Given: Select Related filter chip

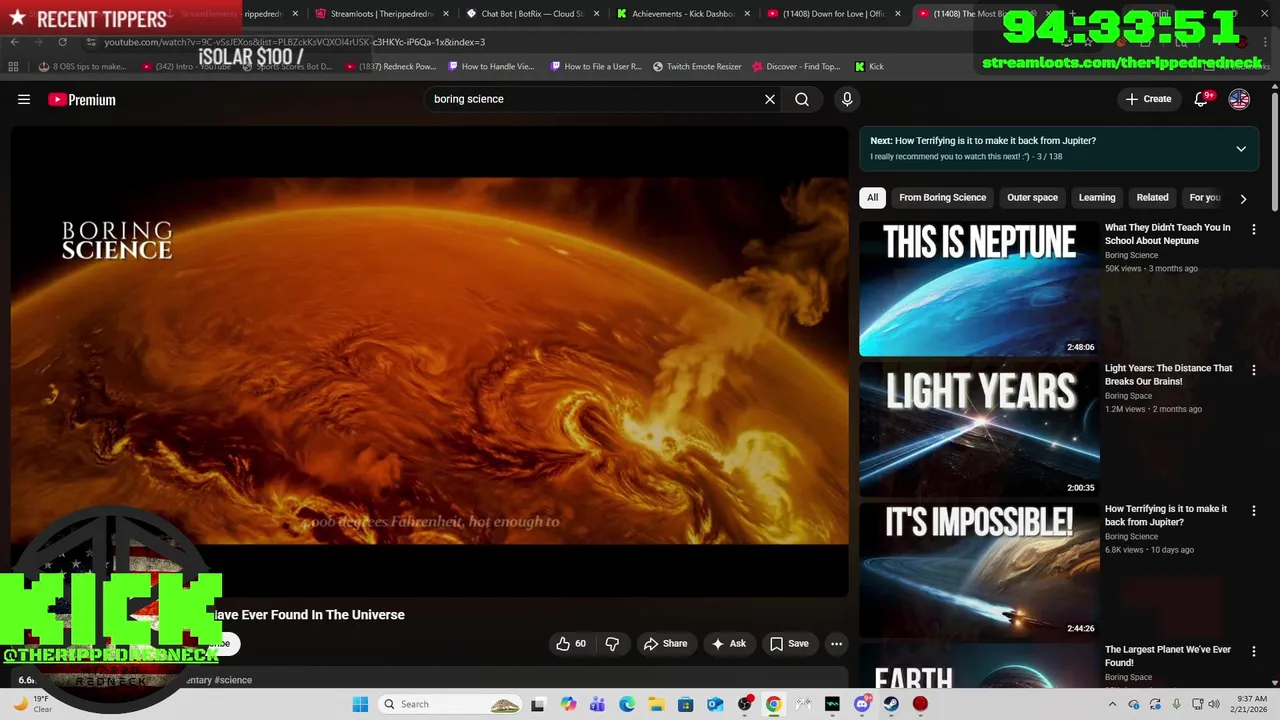Looking at the screenshot, I should (x=1152, y=197).
